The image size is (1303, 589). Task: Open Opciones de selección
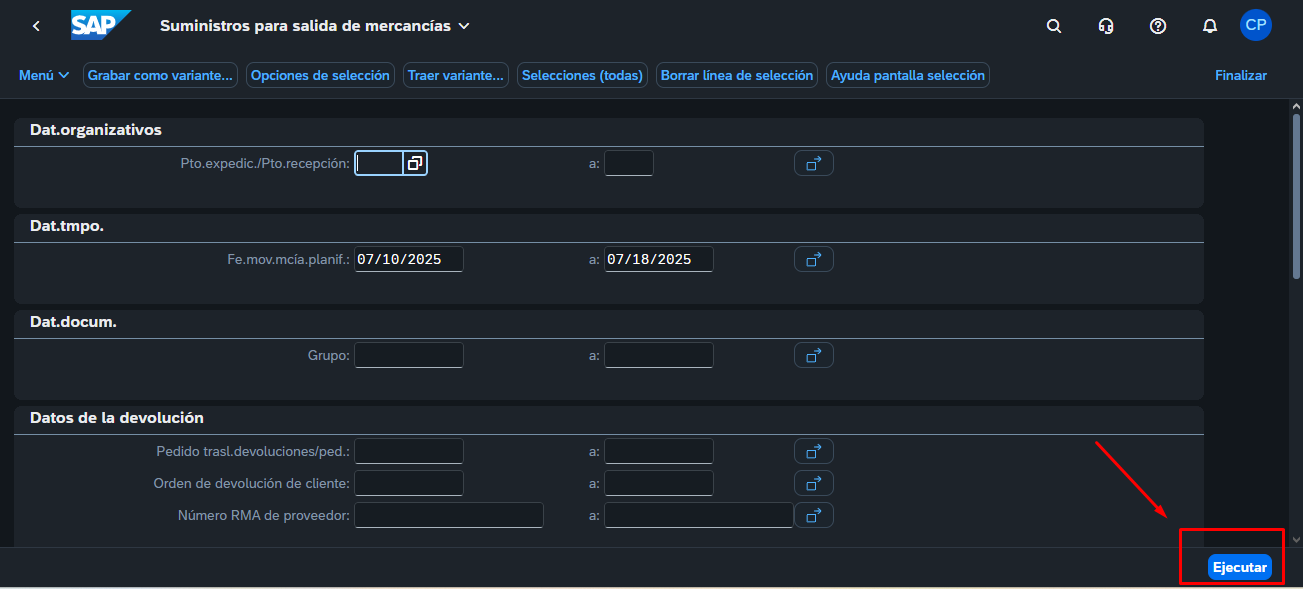[320, 75]
